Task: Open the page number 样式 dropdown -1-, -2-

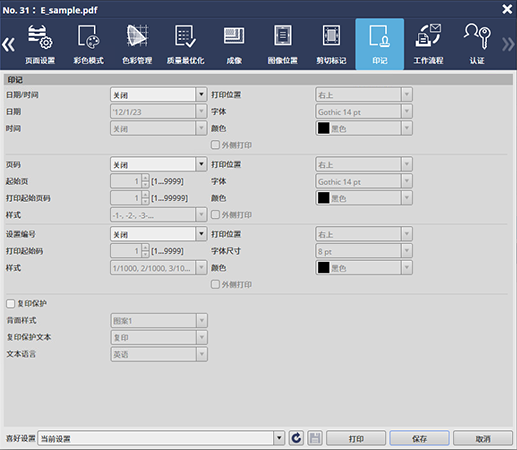Action: coord(158,215)
